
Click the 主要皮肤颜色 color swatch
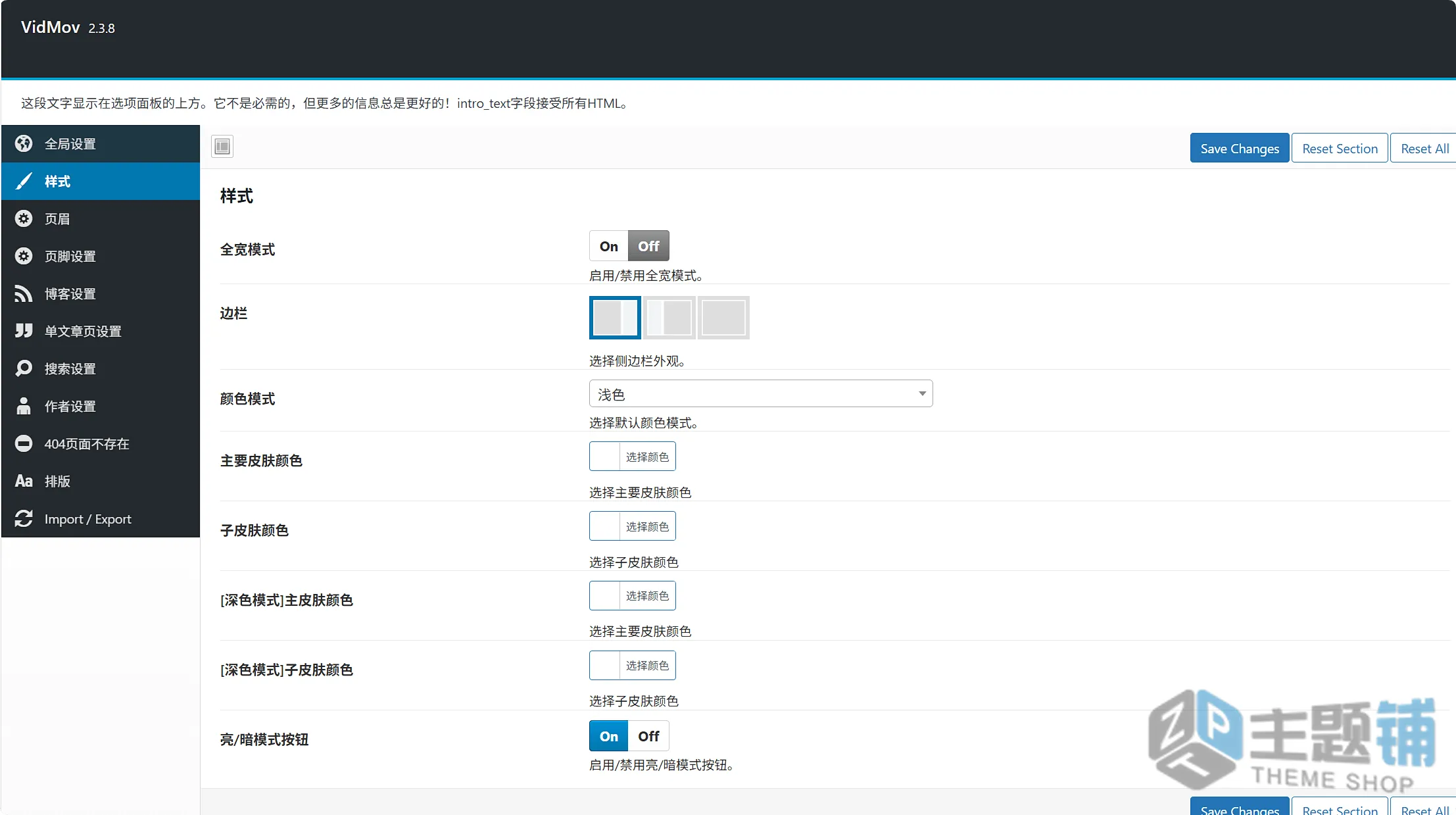click(x=605, y=457)
